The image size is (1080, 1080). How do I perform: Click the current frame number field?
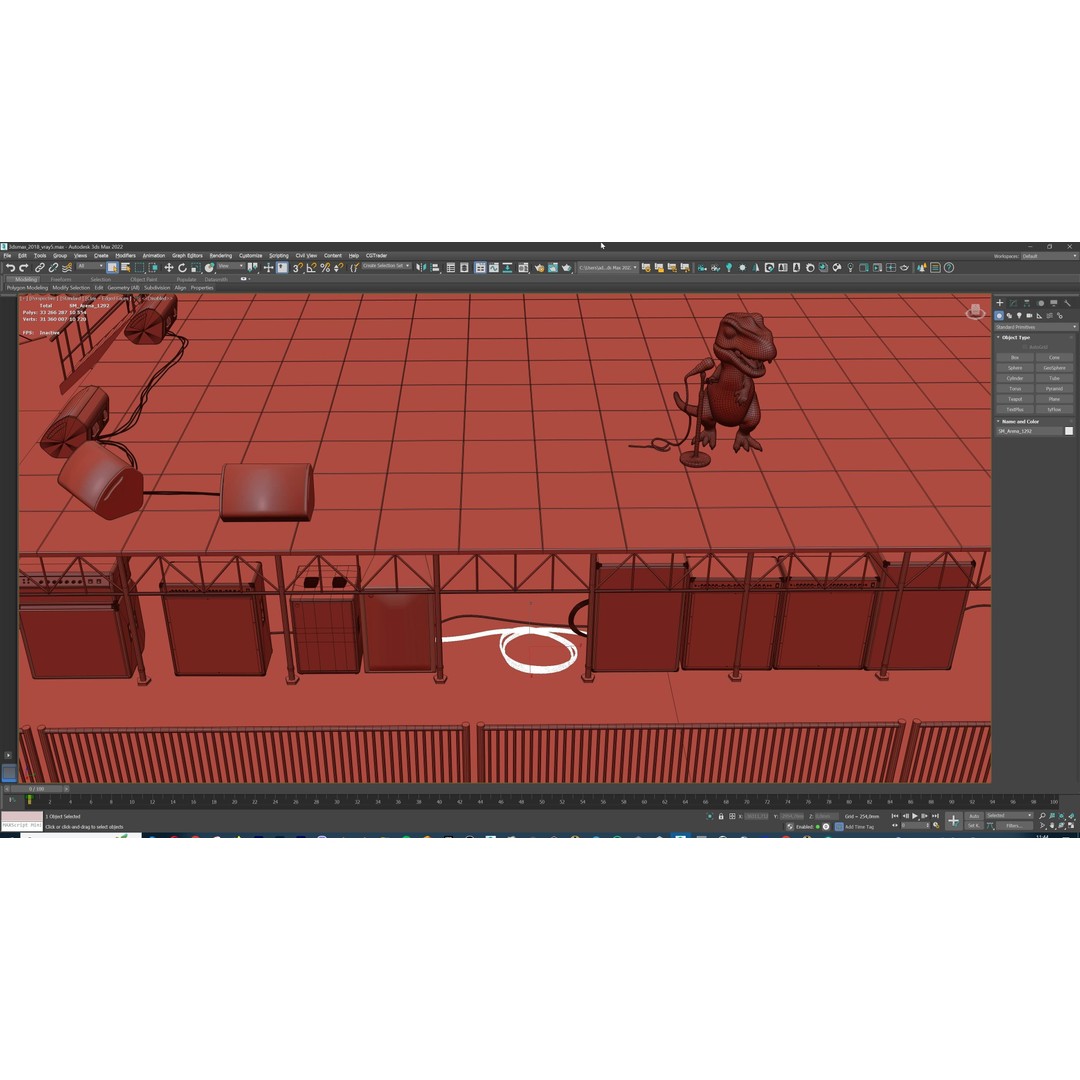point(915,825)
